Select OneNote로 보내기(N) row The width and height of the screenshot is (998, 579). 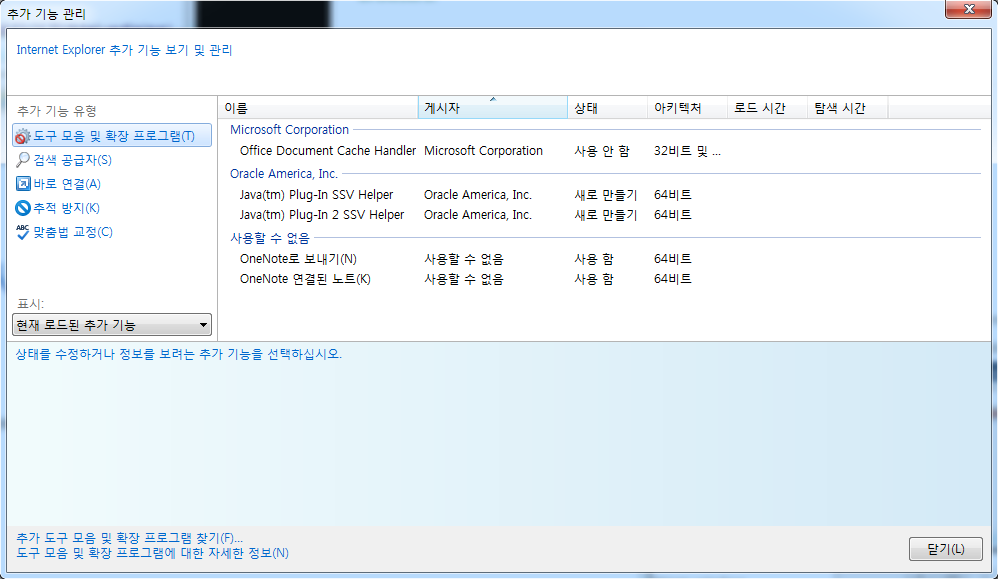pyautogui.click(x=603, y=259)
